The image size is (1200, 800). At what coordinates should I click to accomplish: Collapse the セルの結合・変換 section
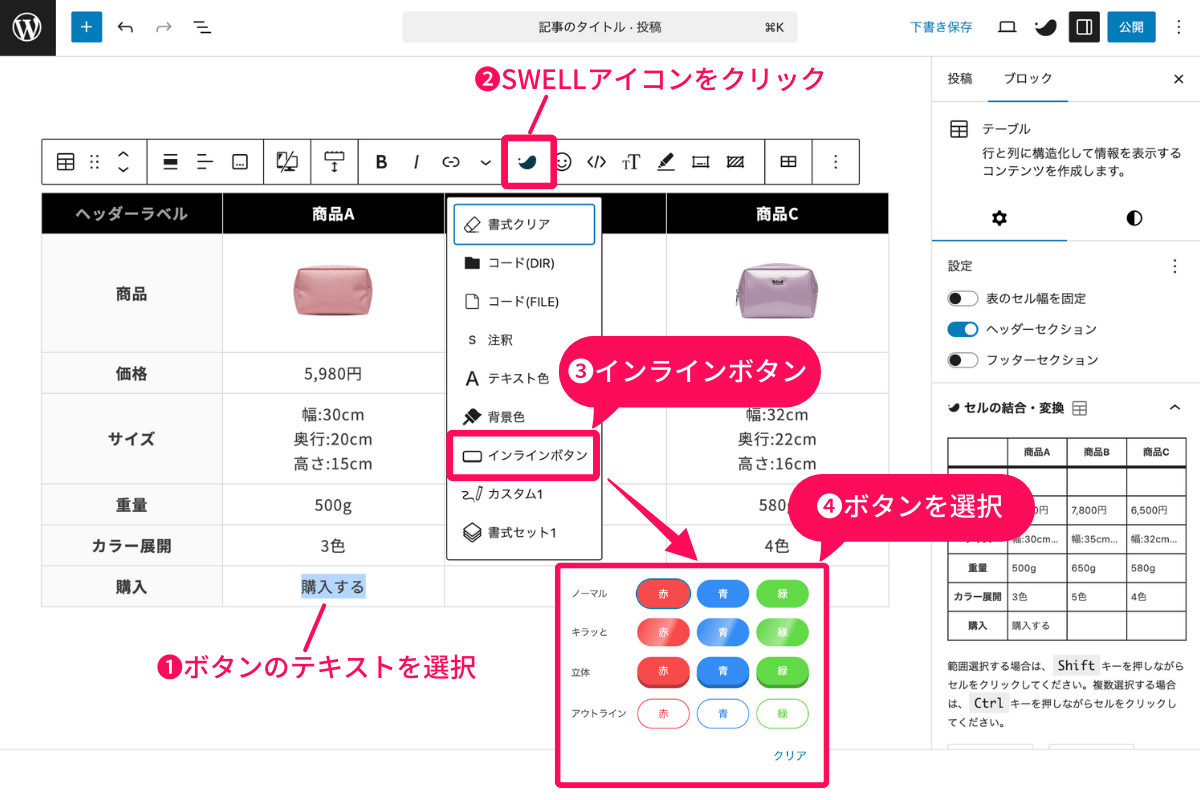(x=1176, y=407)
